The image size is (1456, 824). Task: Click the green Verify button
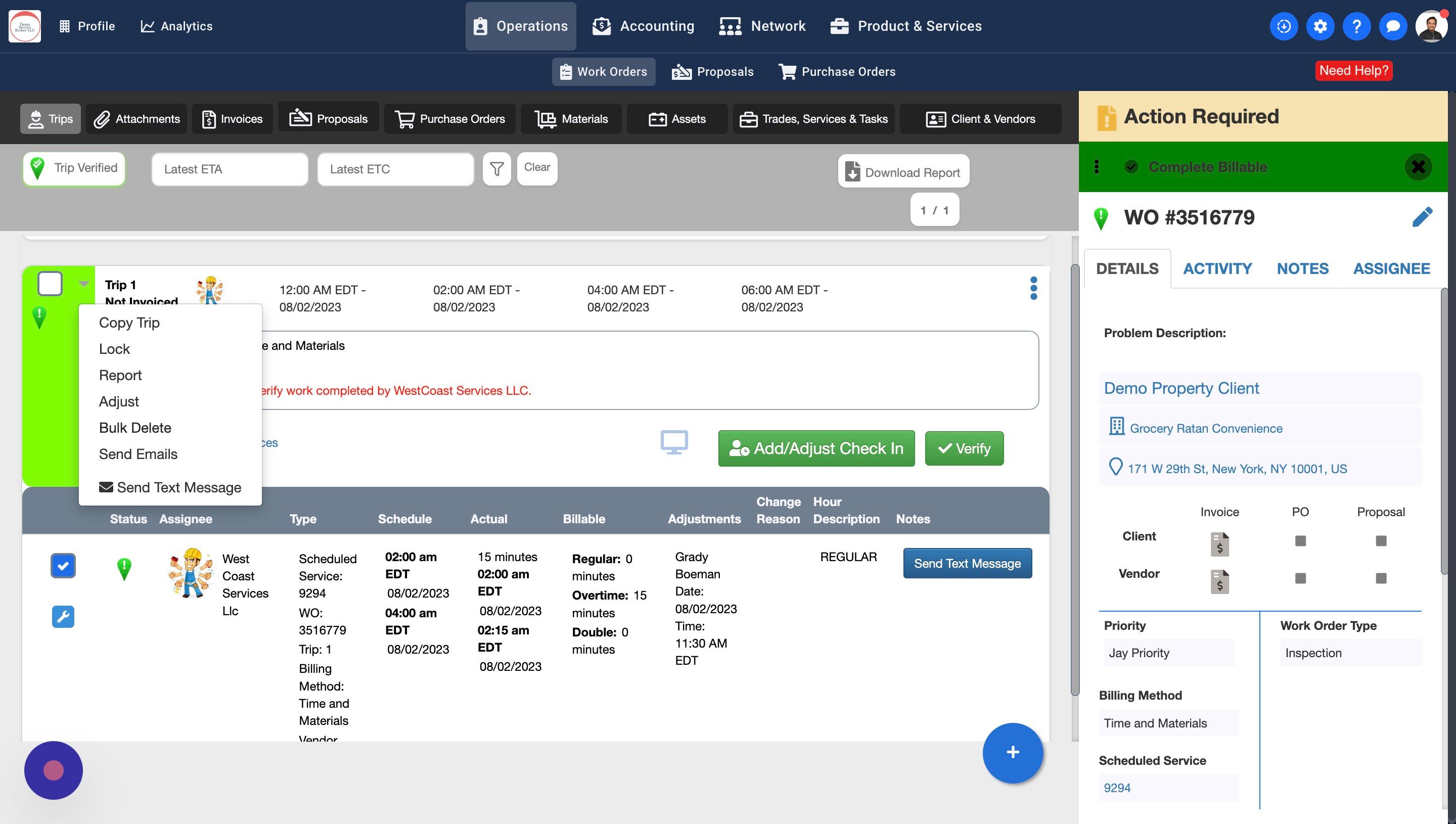pyautogui.click(x=964, y=448)
